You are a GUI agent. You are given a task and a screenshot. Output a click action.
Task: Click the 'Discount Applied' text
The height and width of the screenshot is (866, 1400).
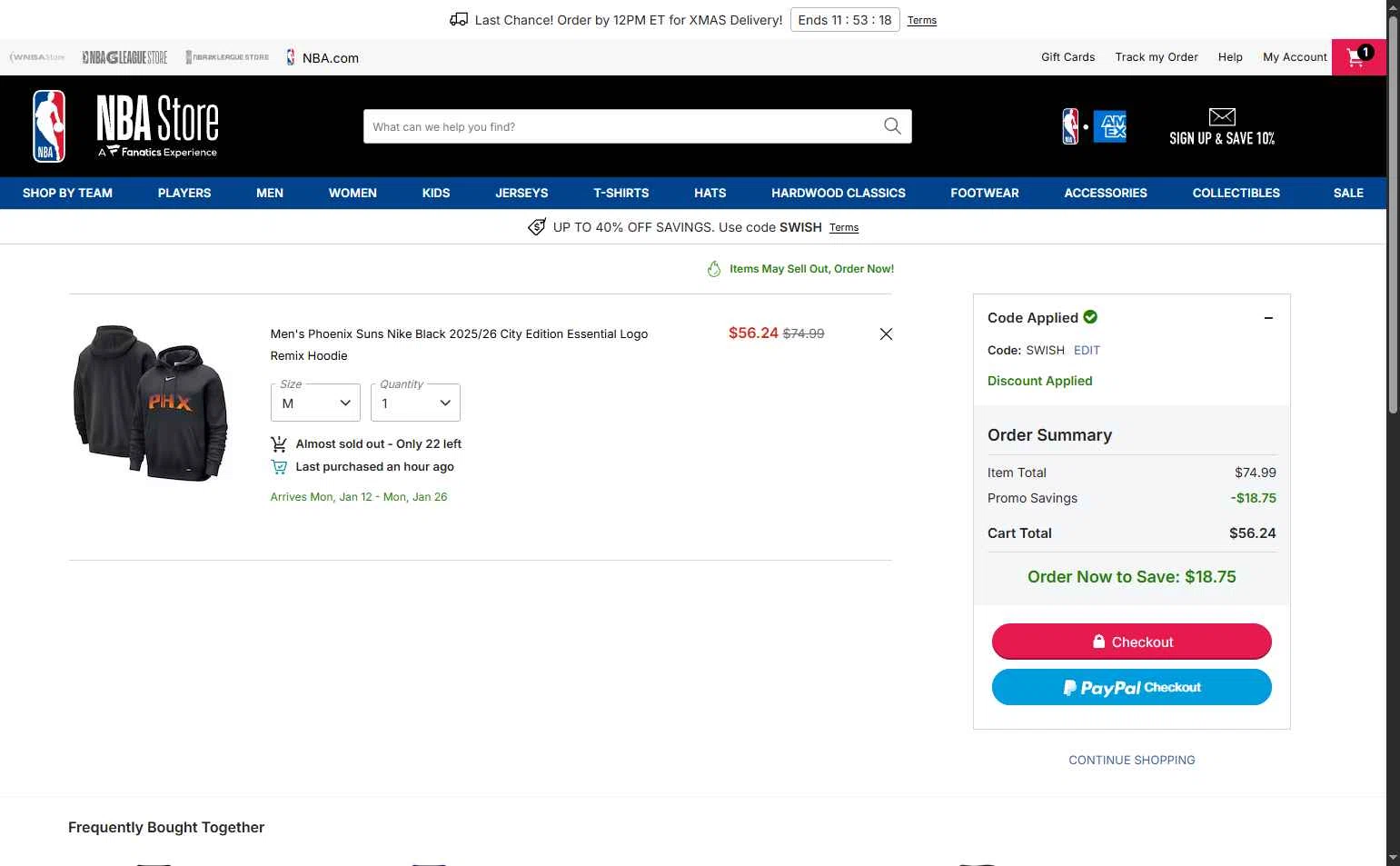click(1040, 381)
